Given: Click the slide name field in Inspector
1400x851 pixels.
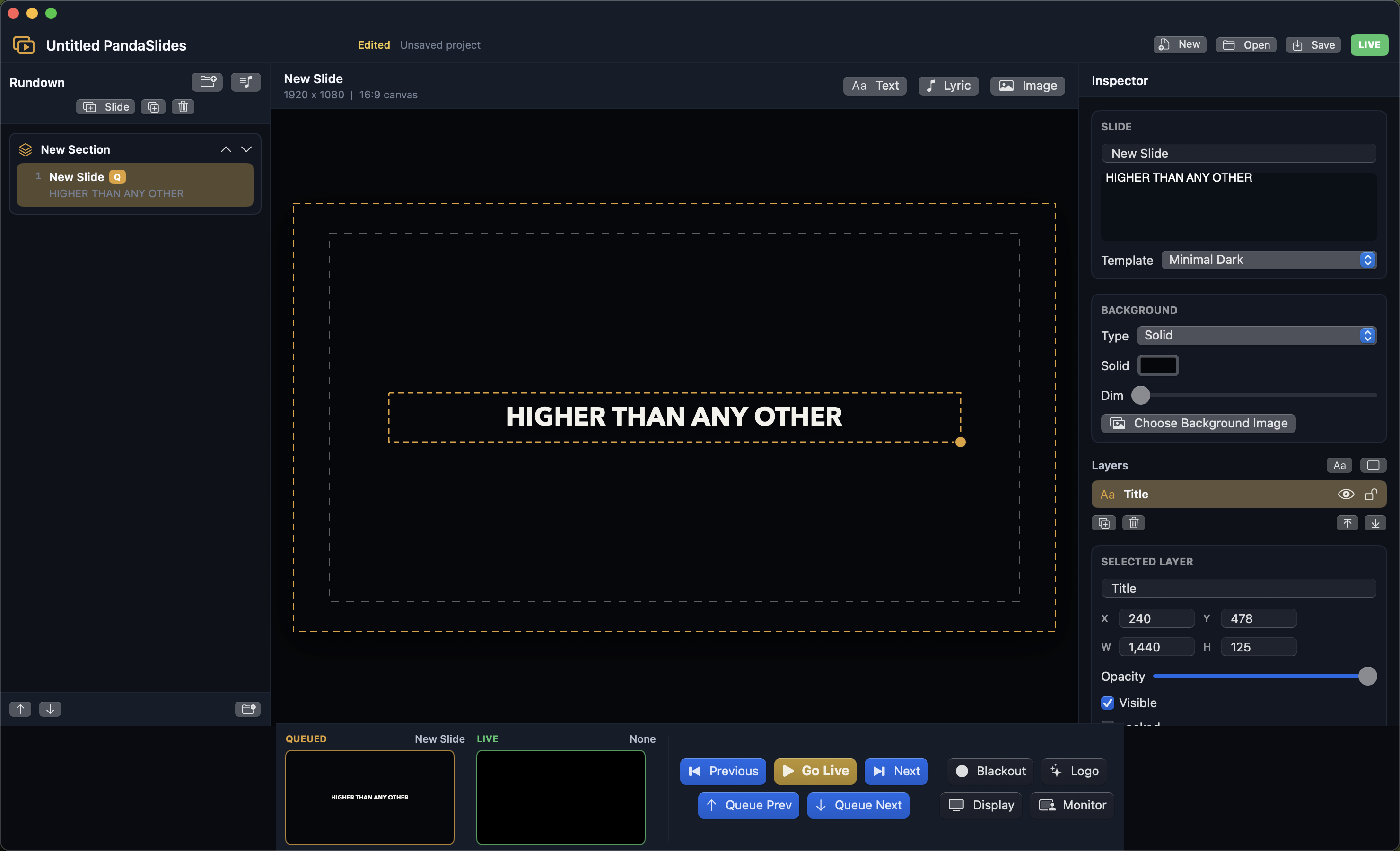Looking at the screenshot, I should click(1239, 153).
